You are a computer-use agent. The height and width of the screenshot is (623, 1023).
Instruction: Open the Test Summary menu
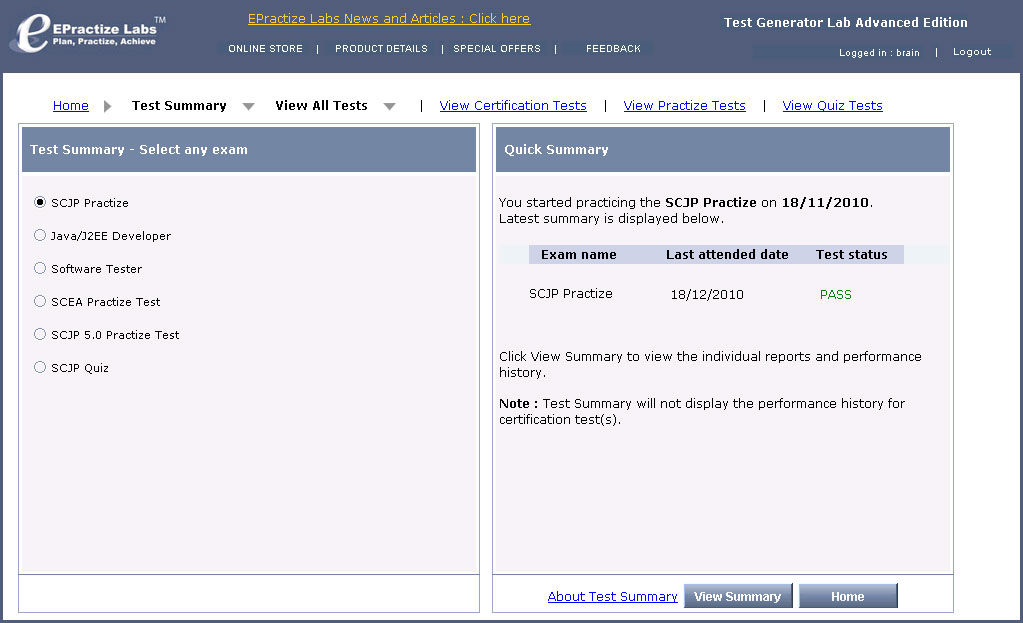coord(179,106)
